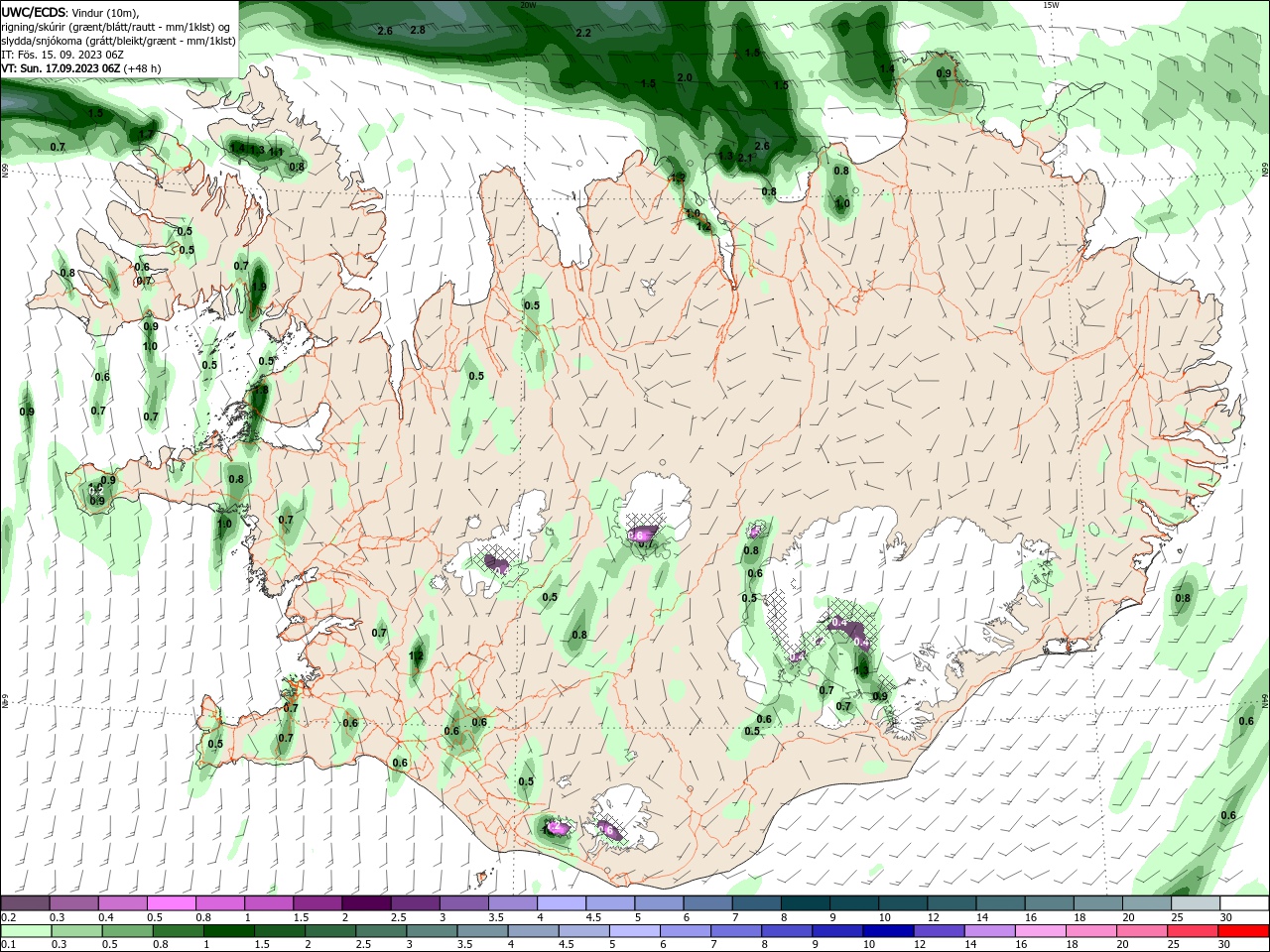Click the dark teal snow swatch between 8 and 9
The height and width of the screenshot is (952, 1270).
(805, 903)
